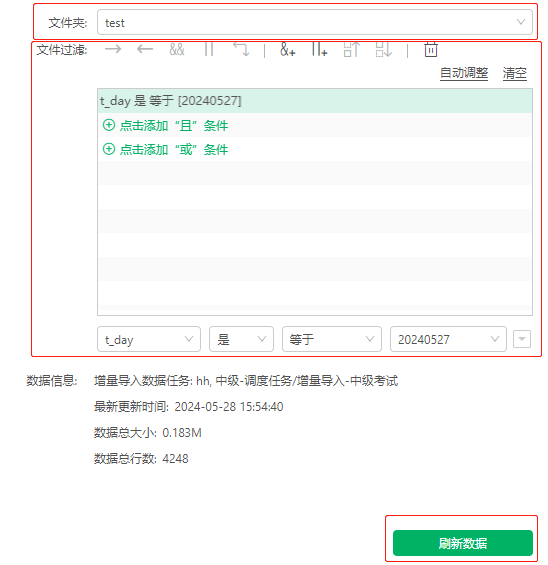The height and width of the screenshot is (565, 548).
Task: Open the folder dropdown showing test
Action: tap(315, 22)
